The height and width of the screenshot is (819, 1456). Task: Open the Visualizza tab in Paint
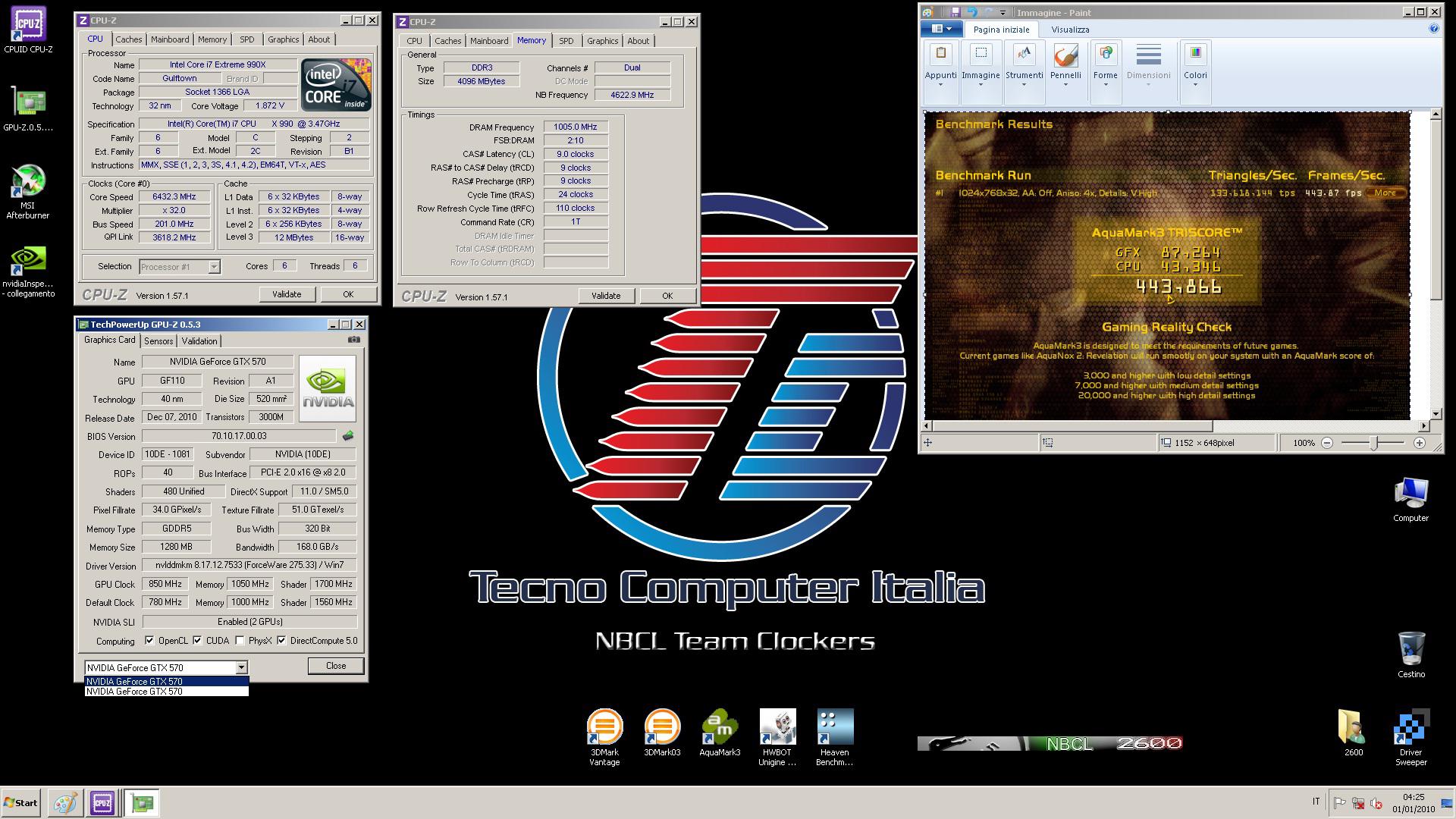(1070, 30)
